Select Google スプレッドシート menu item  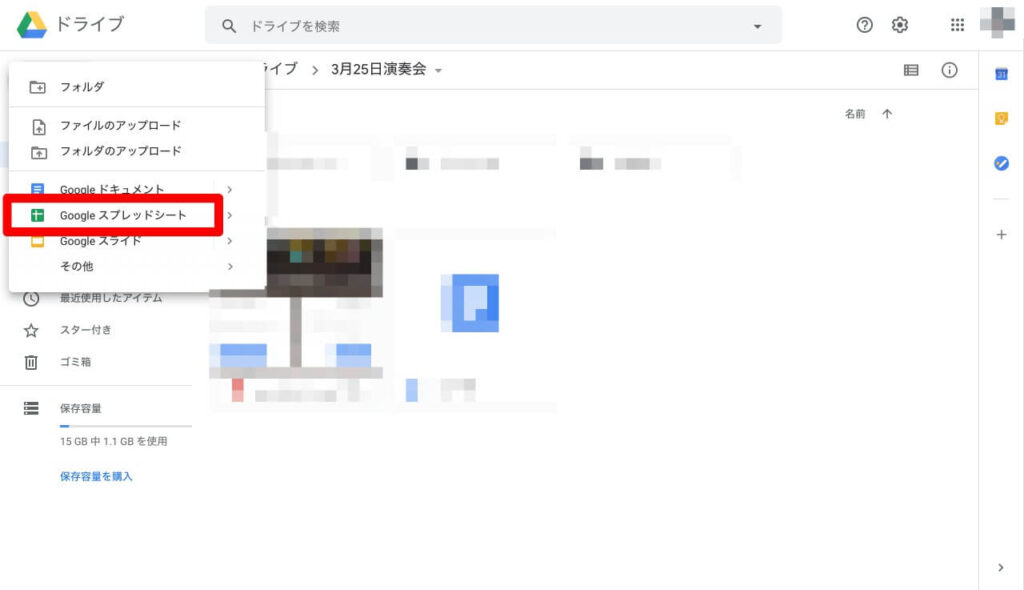click(136, 215)
